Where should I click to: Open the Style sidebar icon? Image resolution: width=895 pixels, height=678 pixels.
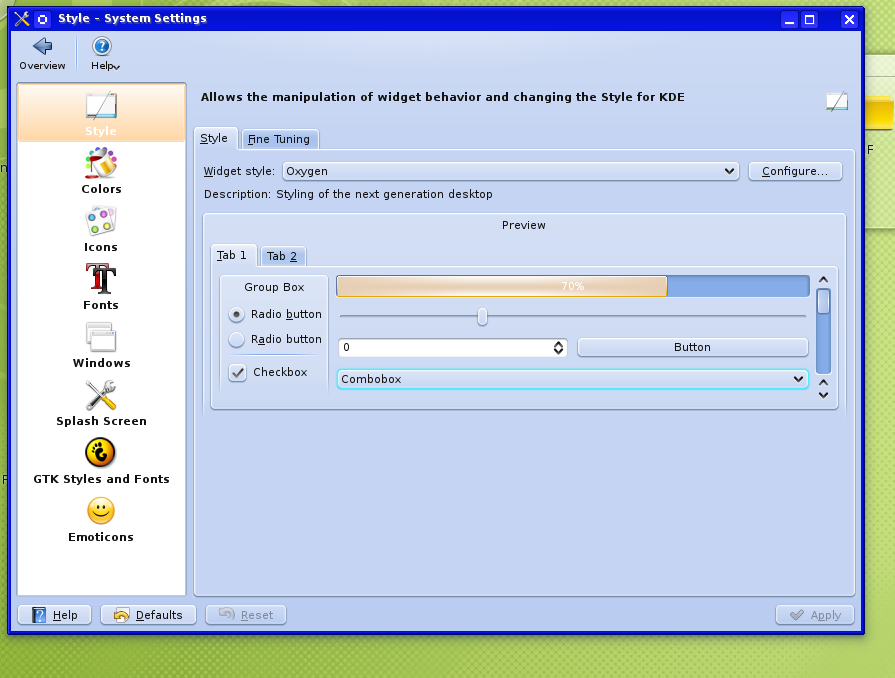point(101,113)
